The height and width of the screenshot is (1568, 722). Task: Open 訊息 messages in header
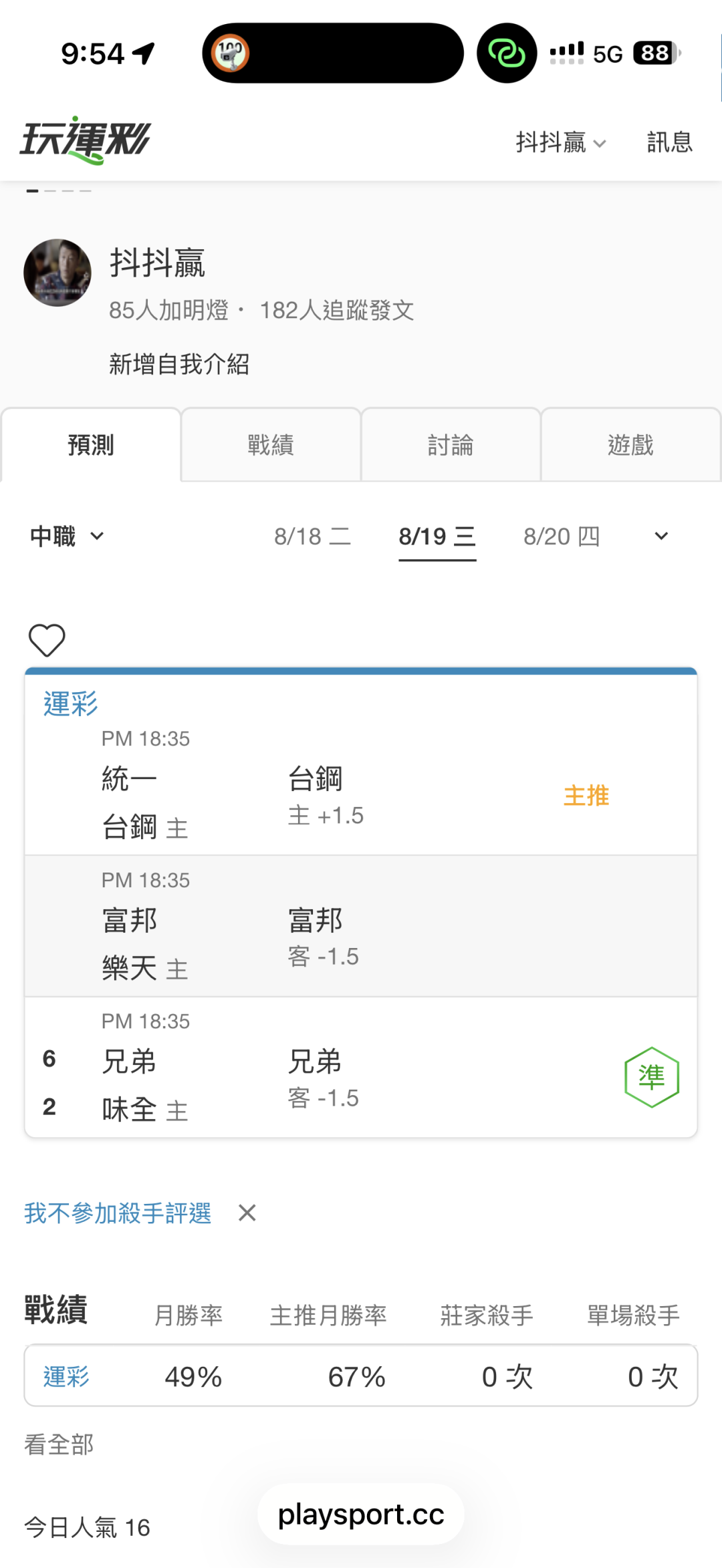tap(669, 142)
